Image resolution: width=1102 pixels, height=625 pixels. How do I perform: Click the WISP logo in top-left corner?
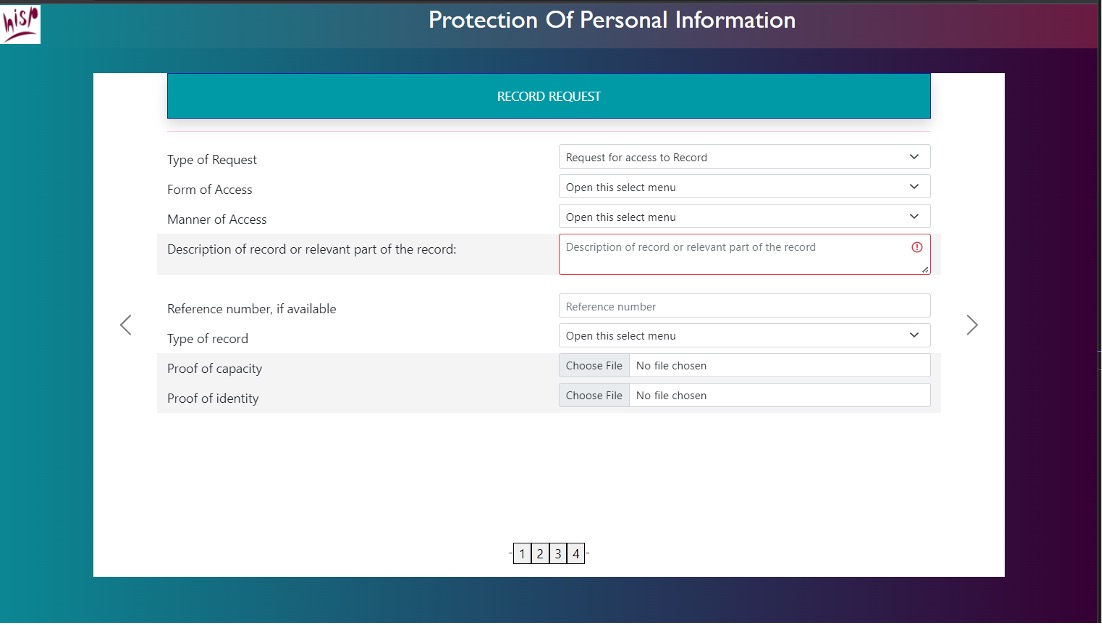[21, 24]
